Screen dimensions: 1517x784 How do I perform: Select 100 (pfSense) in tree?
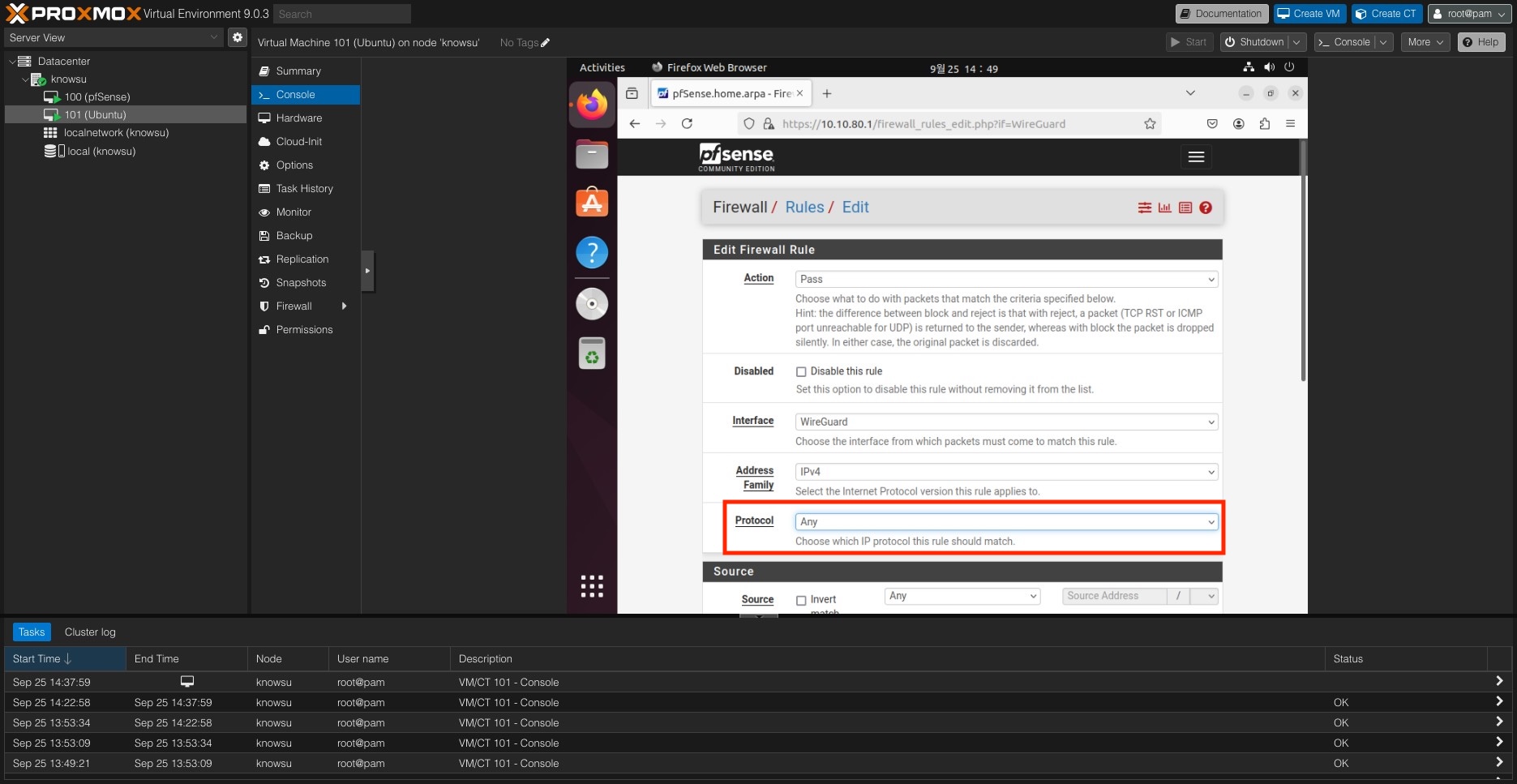pos(97,97)
